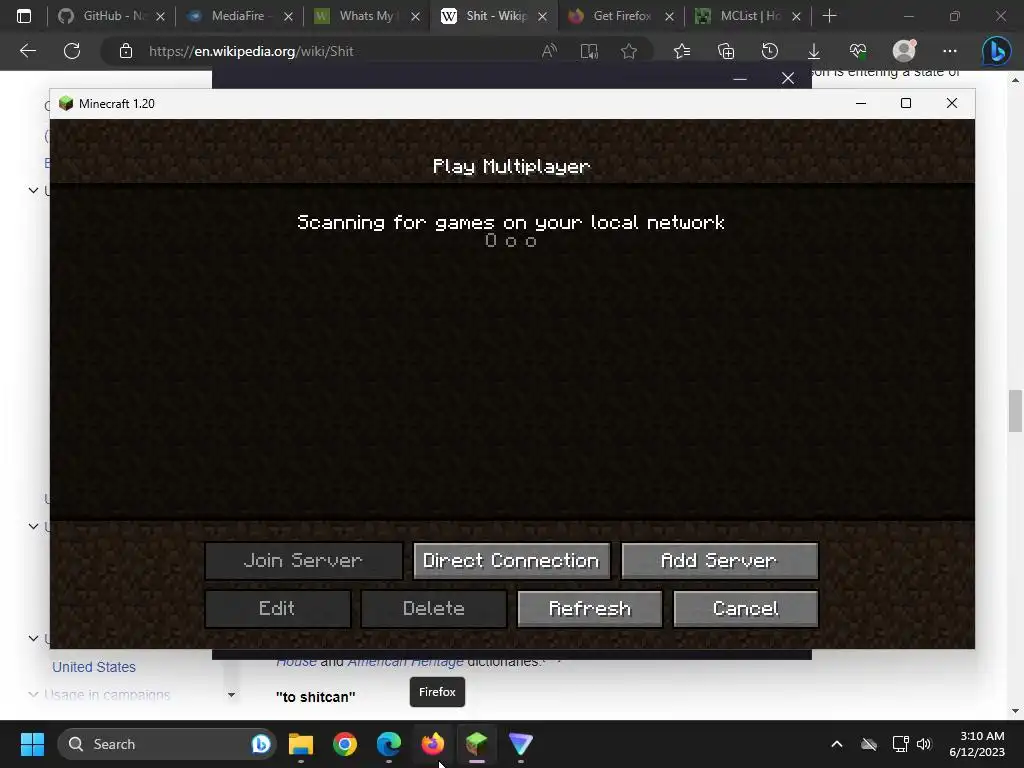Add this page to favorites
Viewport: 1024px width, 768px height.
[x=629, y=51]
